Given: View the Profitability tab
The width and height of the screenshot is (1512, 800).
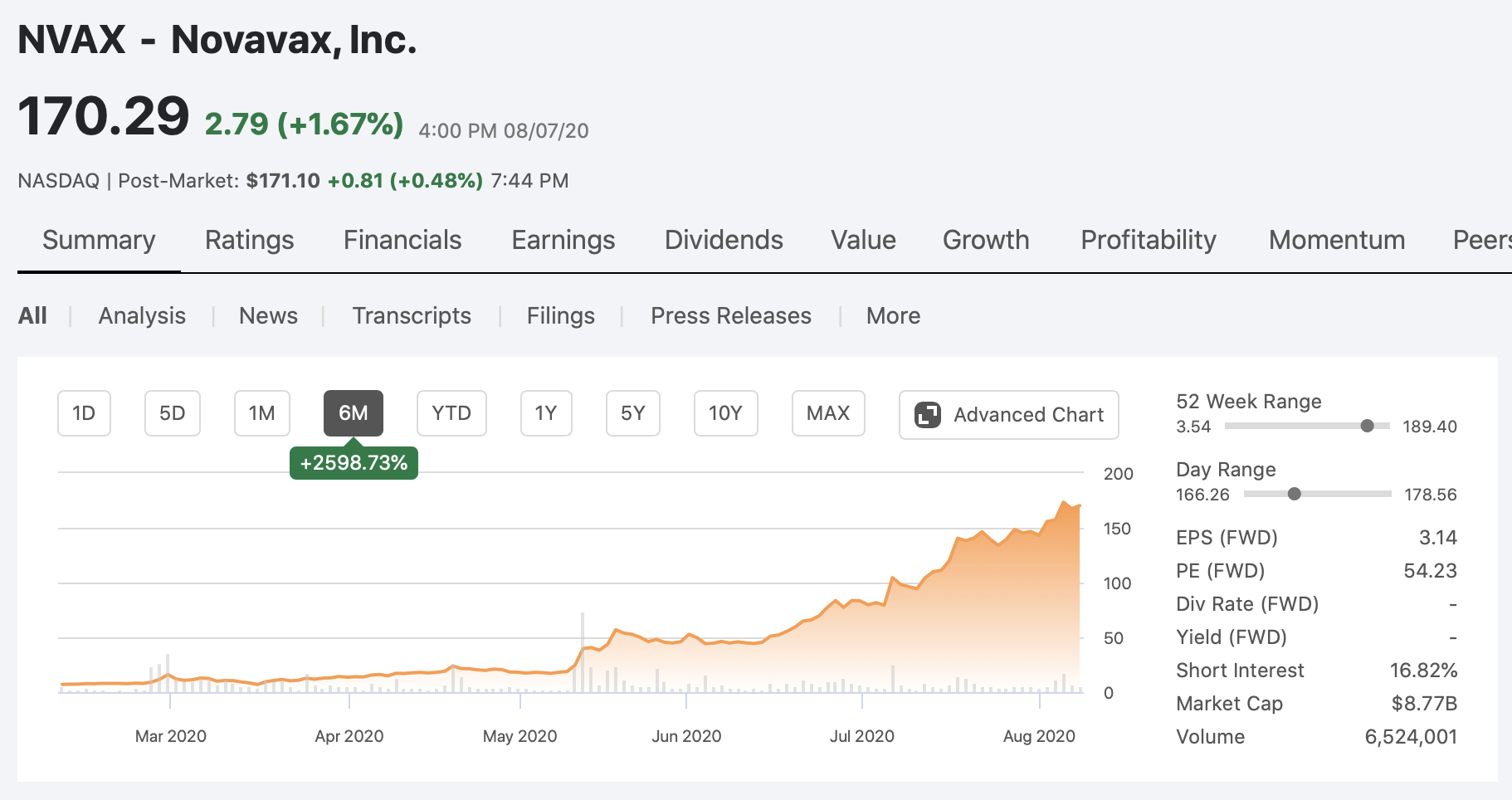Looking at the screenshot, I should click(1149, 240).
